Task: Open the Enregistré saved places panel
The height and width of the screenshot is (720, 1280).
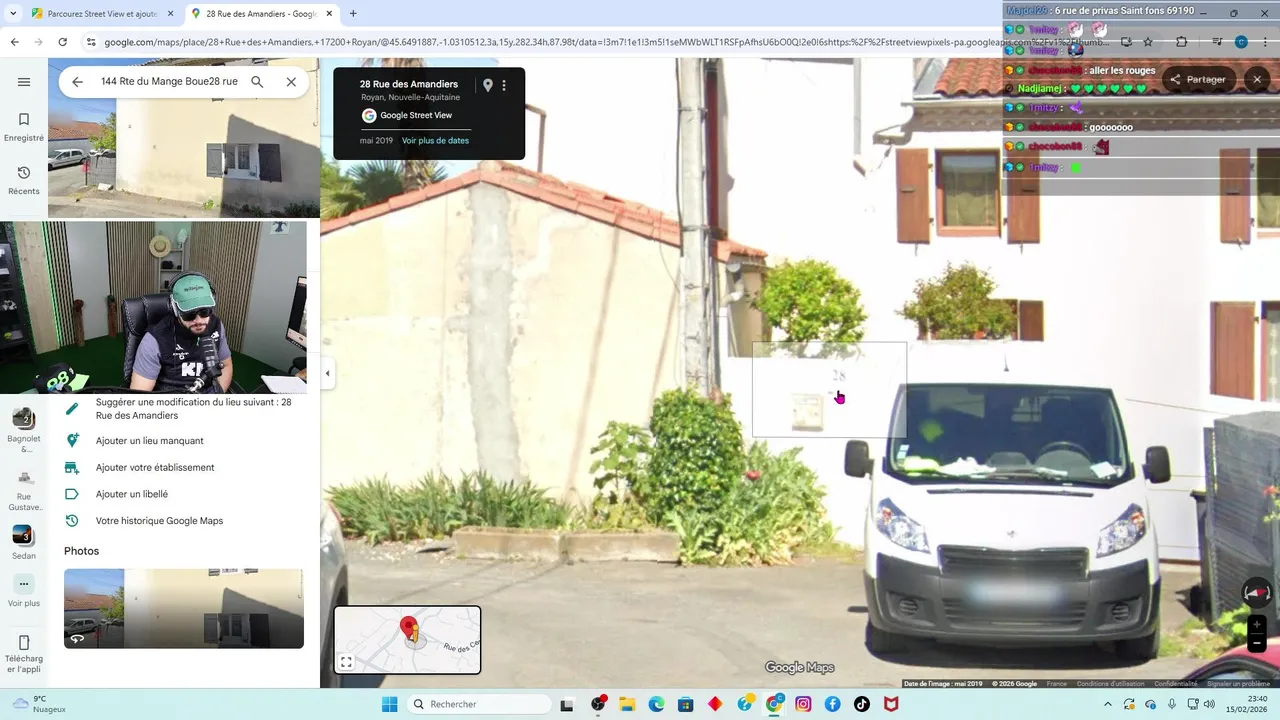Action: point(24,127)
